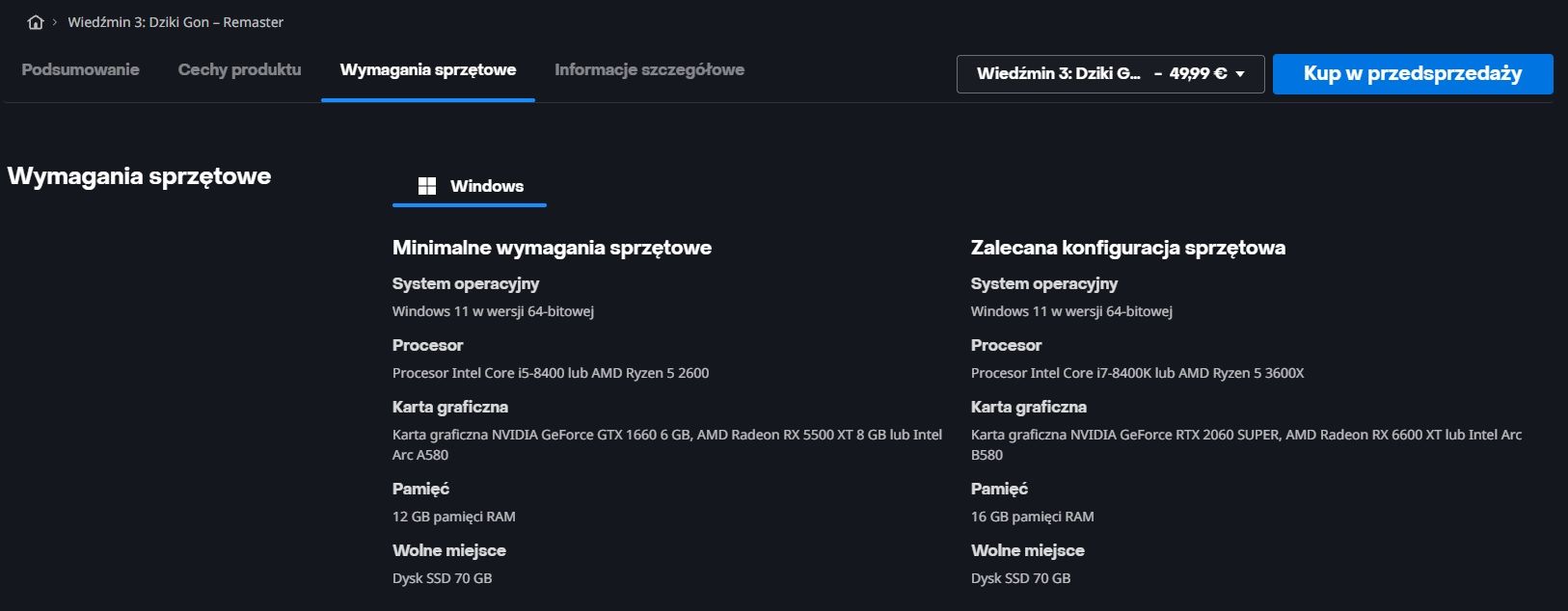Click the home icon in breadcrumb
Image resolution: width=1568 pixels, height=611 pixels.
tap(36, 22)
